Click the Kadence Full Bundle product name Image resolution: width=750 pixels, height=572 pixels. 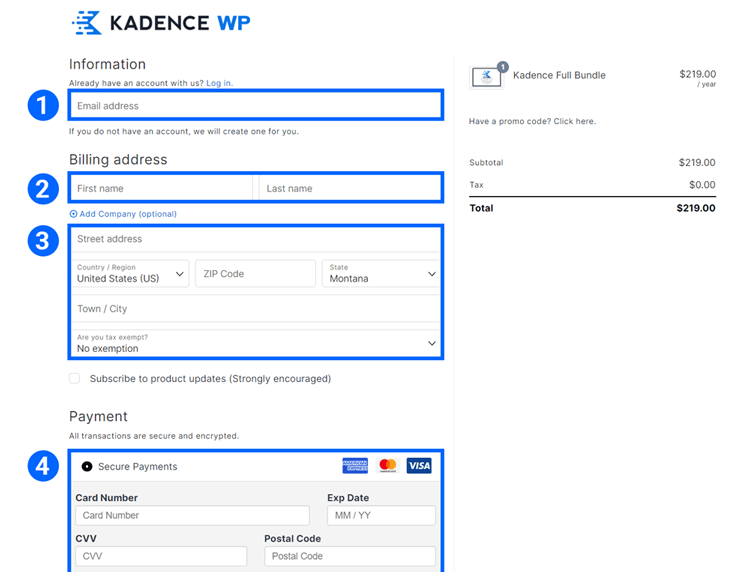(x=559, y=75)
